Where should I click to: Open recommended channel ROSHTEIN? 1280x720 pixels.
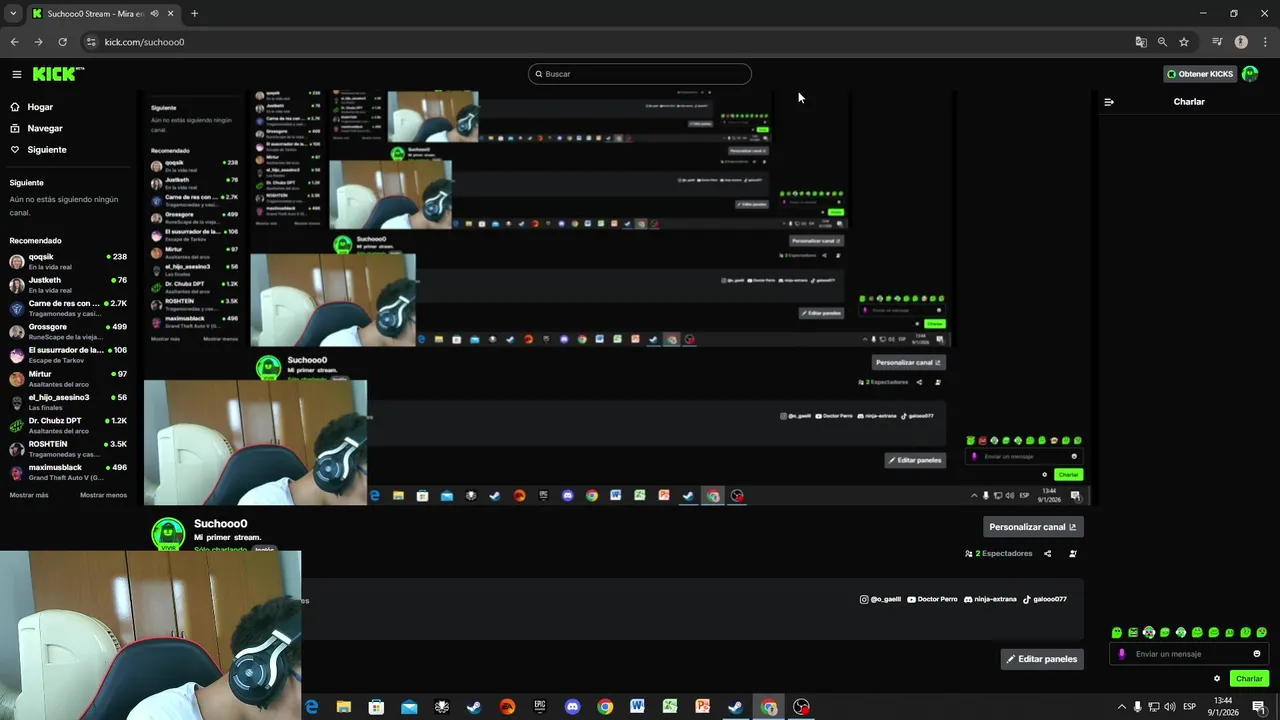(68, 449)
